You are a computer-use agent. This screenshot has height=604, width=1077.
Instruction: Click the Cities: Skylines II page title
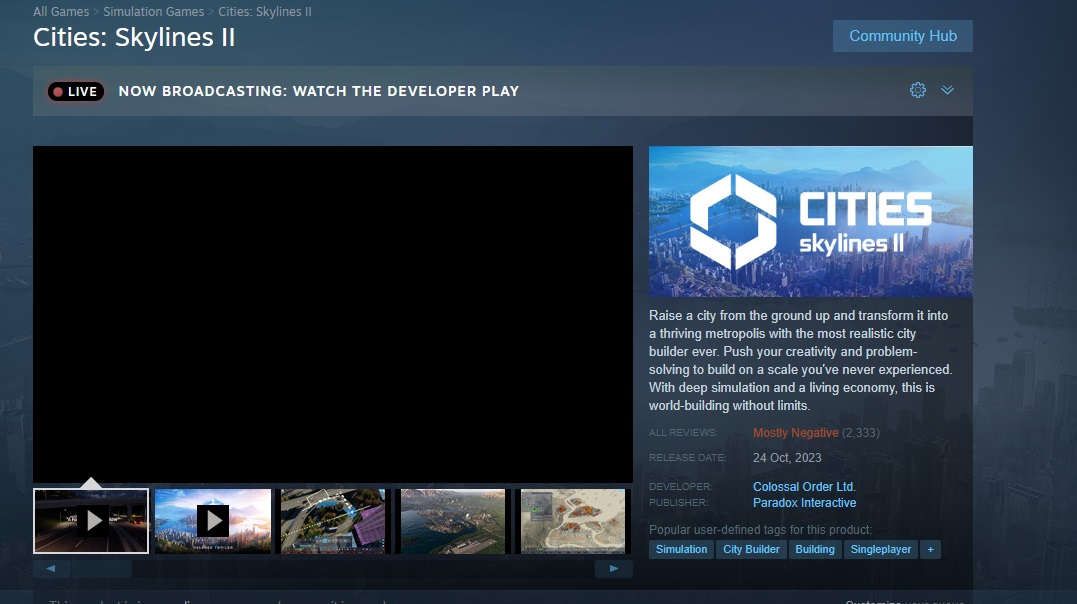click(134, 37)
